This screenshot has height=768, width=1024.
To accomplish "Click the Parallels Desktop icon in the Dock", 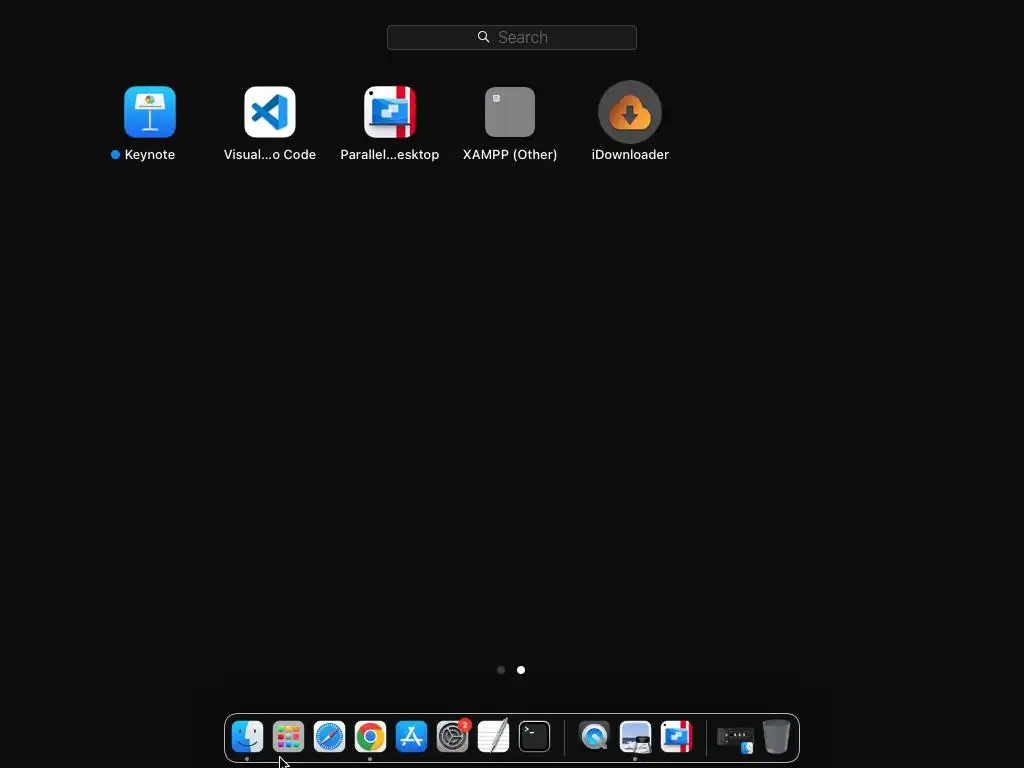I will pyautogui.click(x=677, y=737).
